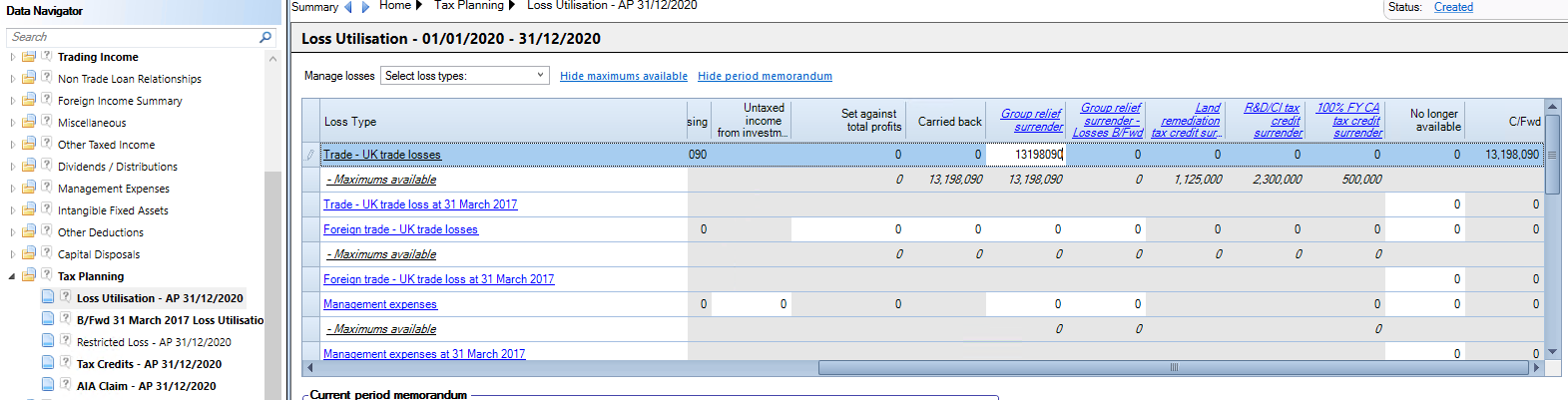Click Summary in the top bar
This screenshot has height=400, width=1568.
click(x=314, y=7)
